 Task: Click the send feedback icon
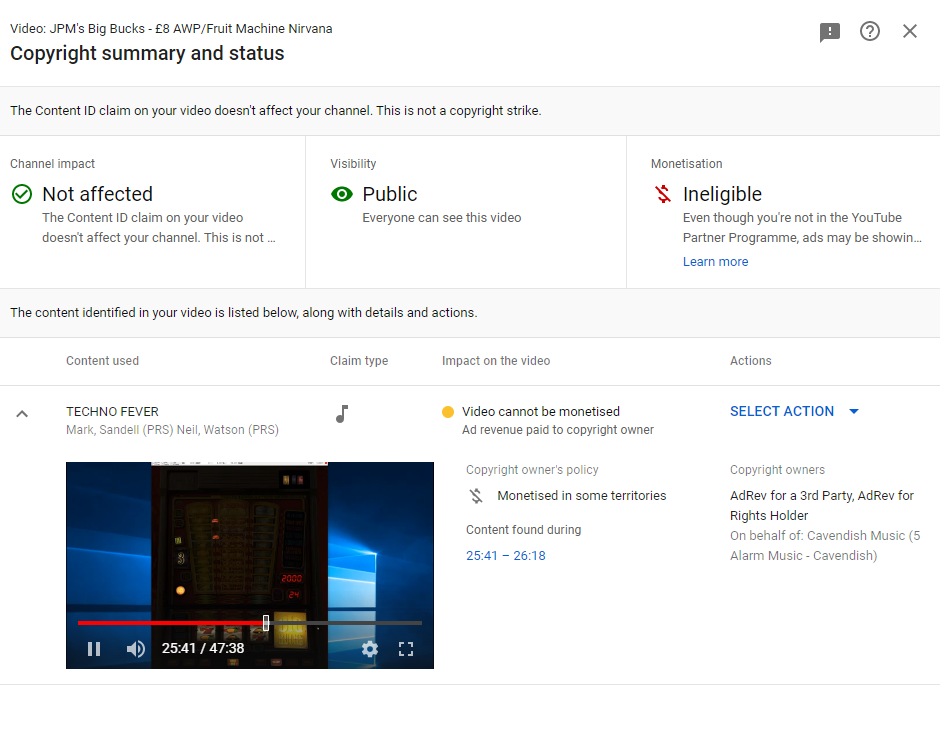(830, 32)
